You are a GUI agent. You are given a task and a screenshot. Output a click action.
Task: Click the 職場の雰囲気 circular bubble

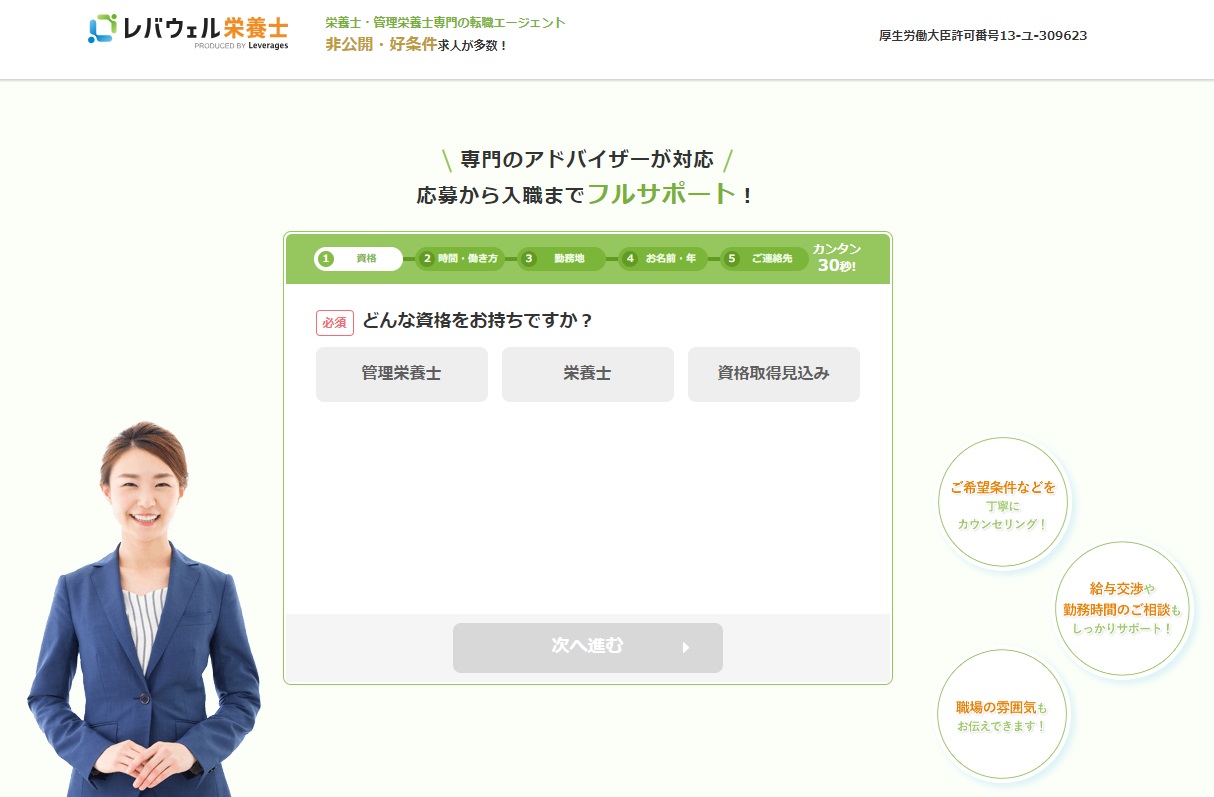coord(1001,713)
